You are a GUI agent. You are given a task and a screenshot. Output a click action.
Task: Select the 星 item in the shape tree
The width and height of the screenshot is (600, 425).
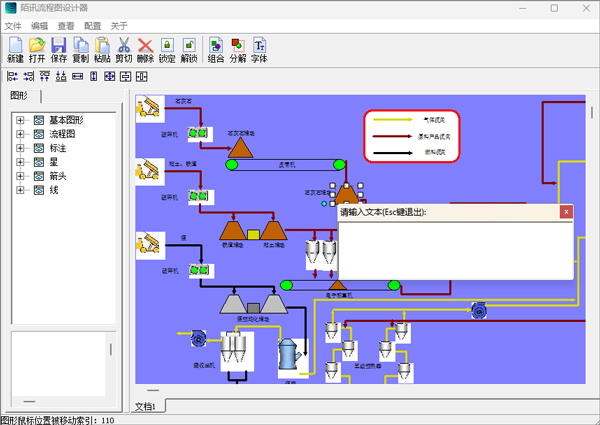pos(53,161)
